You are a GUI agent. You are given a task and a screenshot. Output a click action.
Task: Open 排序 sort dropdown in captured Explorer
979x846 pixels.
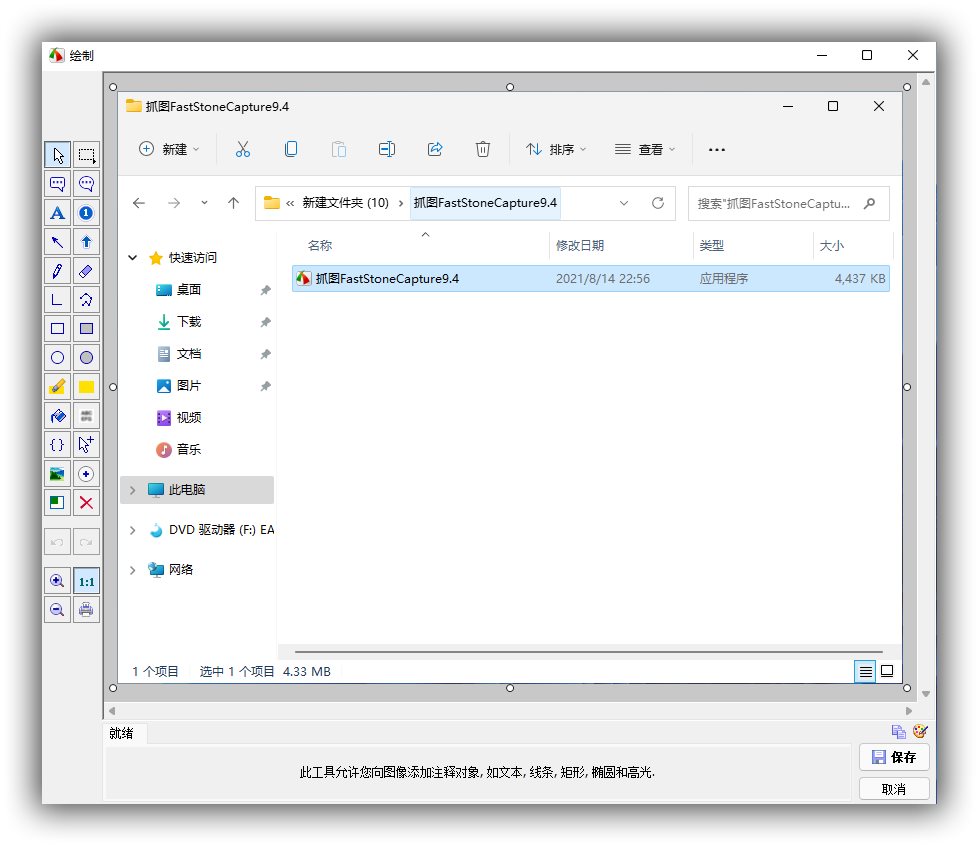pos(556,149)
